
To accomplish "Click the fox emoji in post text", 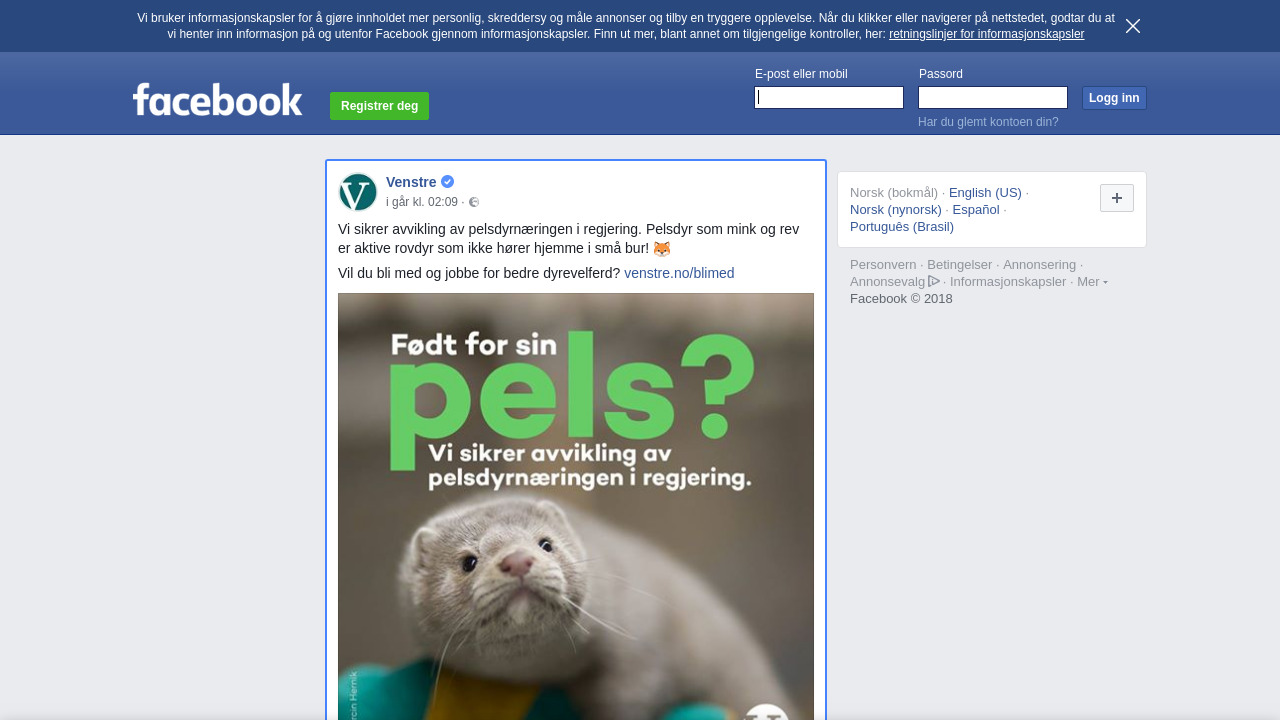I will pyautogui.click(x=662, y=249).
